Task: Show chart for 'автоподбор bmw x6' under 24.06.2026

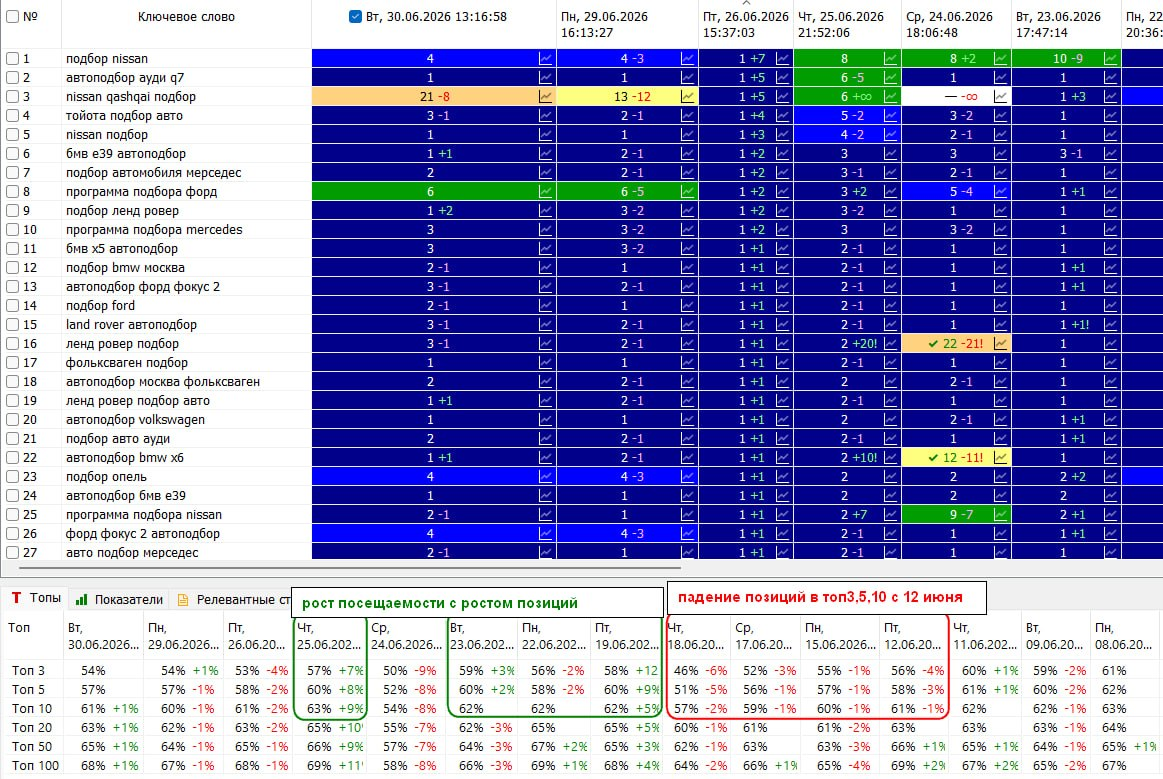Action: click(x=1001, y=458)
